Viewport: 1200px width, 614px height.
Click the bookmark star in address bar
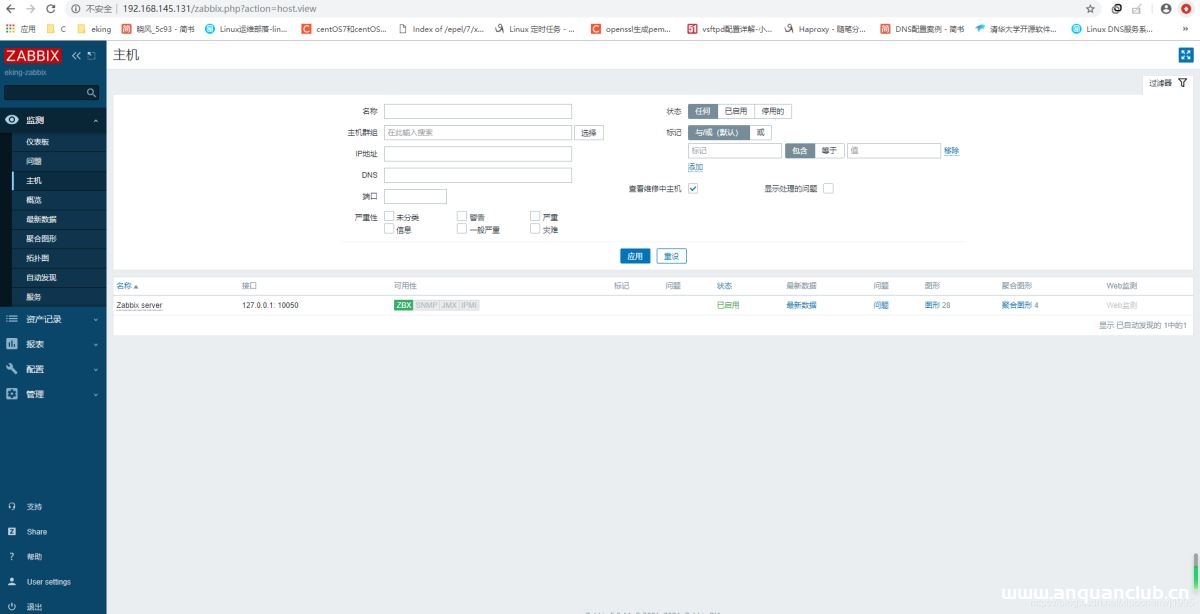click(x=1091, y=8)
